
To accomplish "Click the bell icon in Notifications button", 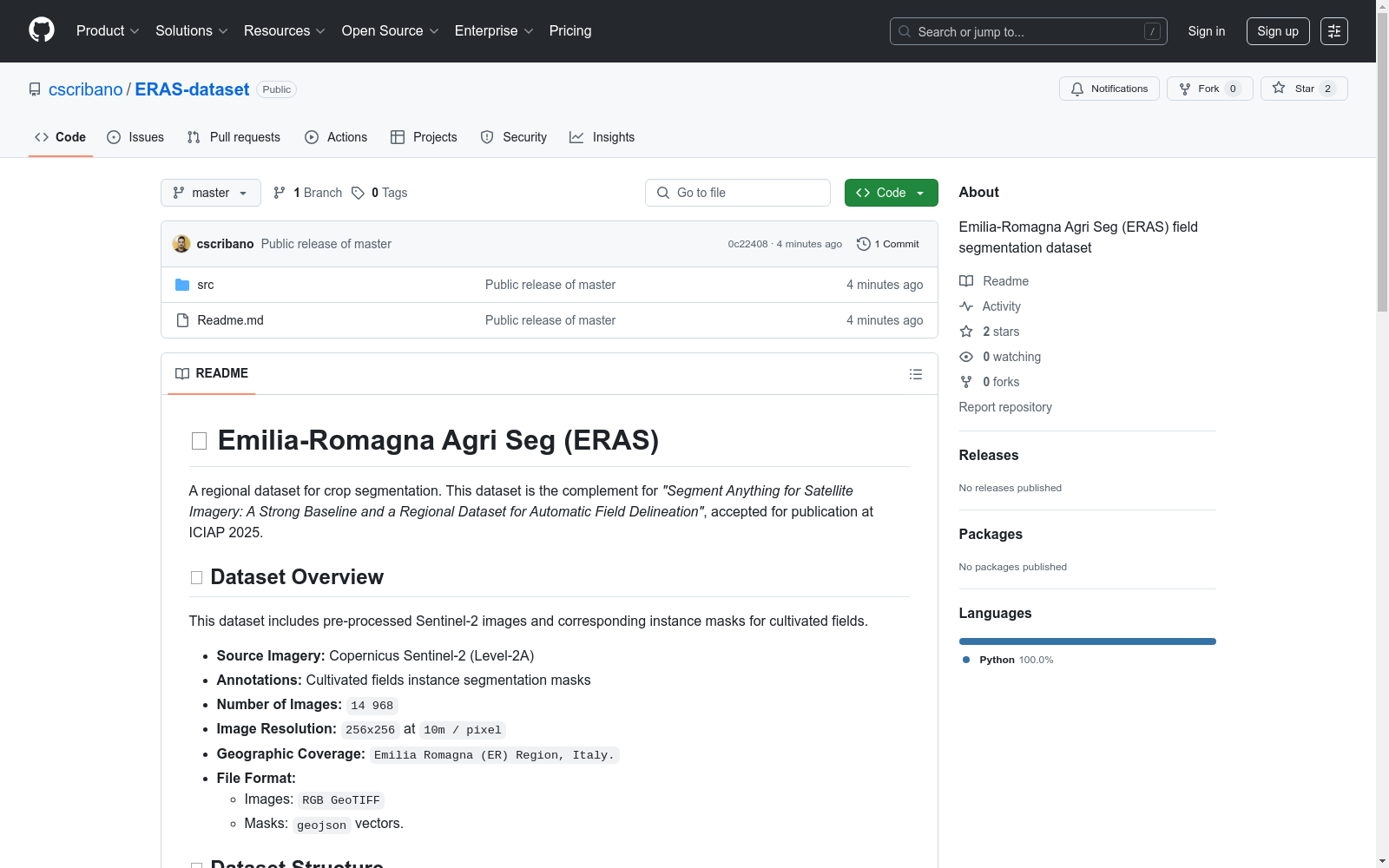I will click(1077, 89).
